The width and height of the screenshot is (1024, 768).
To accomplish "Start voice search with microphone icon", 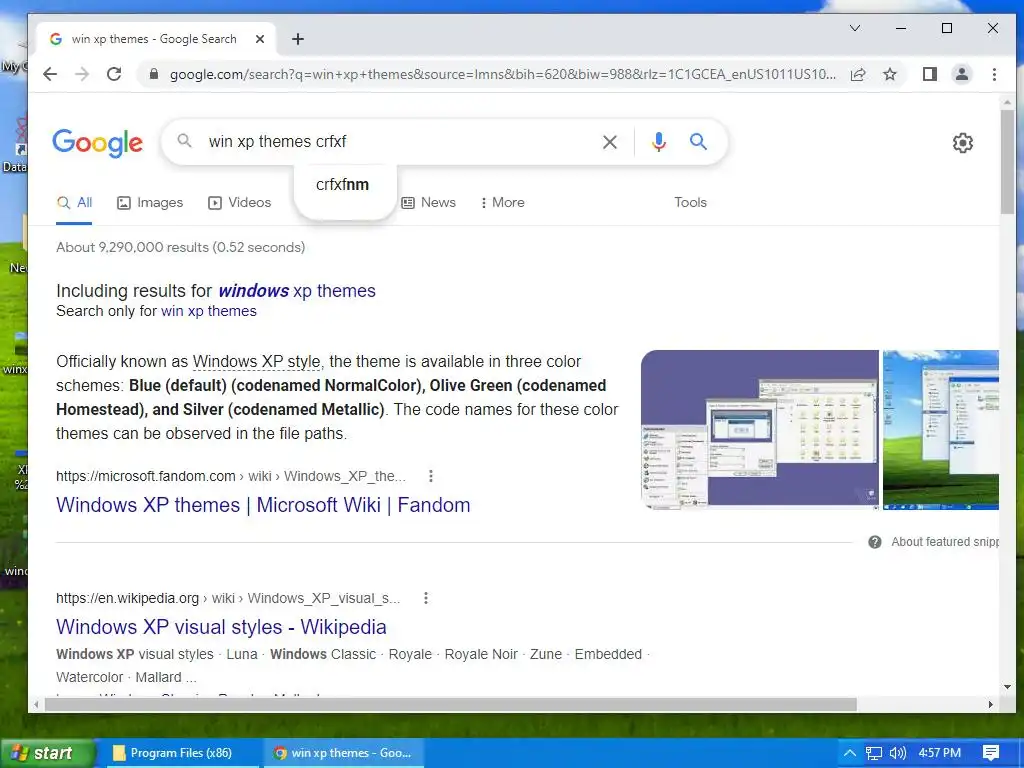I will click(659, 142).
